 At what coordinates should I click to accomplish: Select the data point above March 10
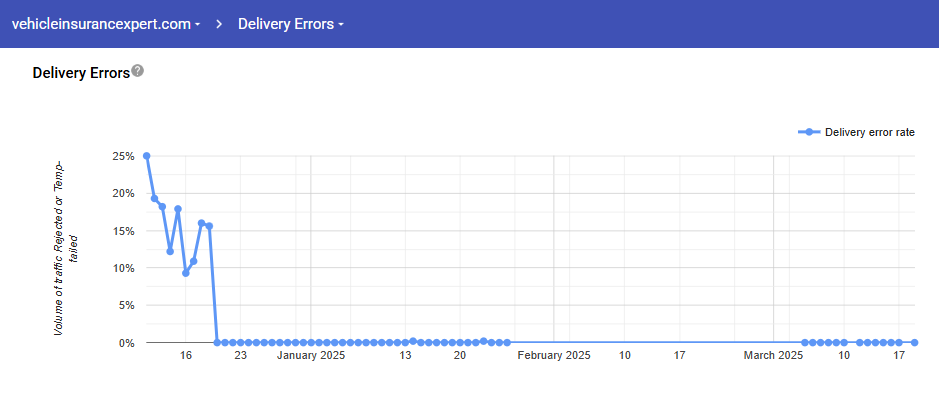[x=844, y=342]
